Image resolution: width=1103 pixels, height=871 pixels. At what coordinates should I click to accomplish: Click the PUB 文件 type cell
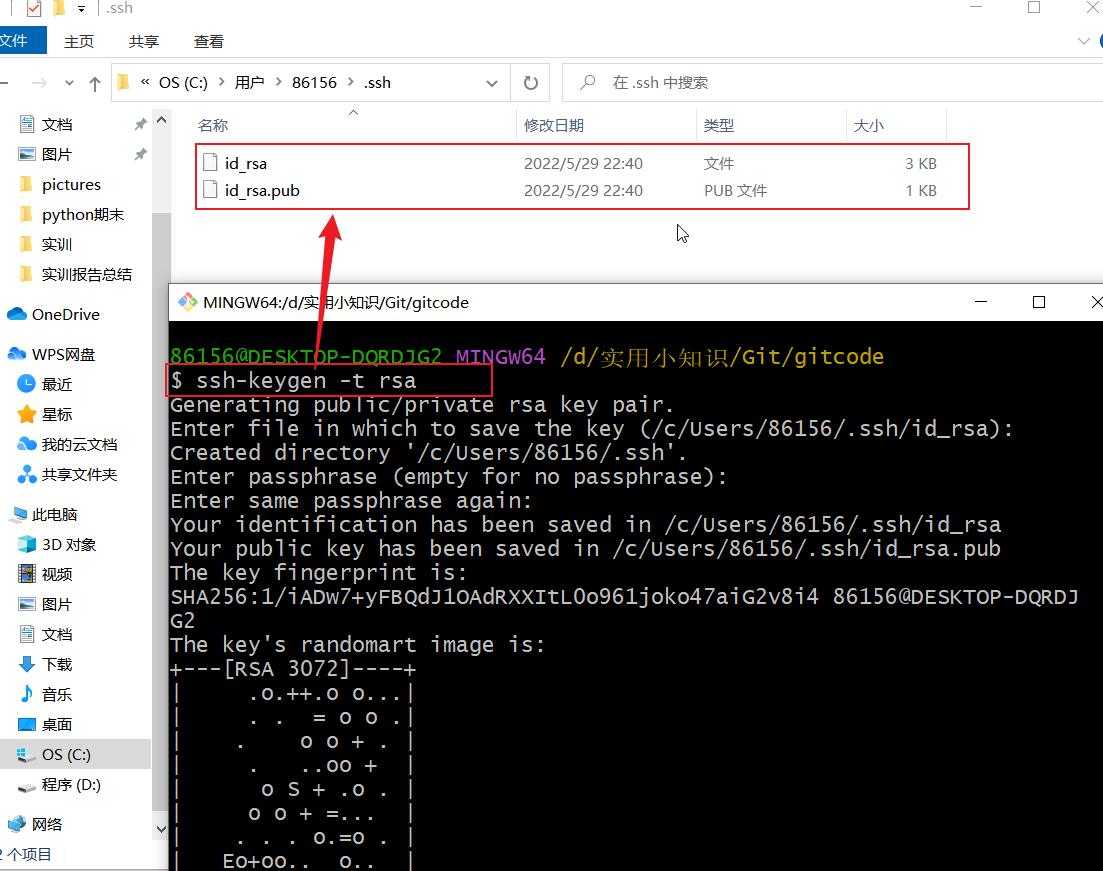[735, 191]
